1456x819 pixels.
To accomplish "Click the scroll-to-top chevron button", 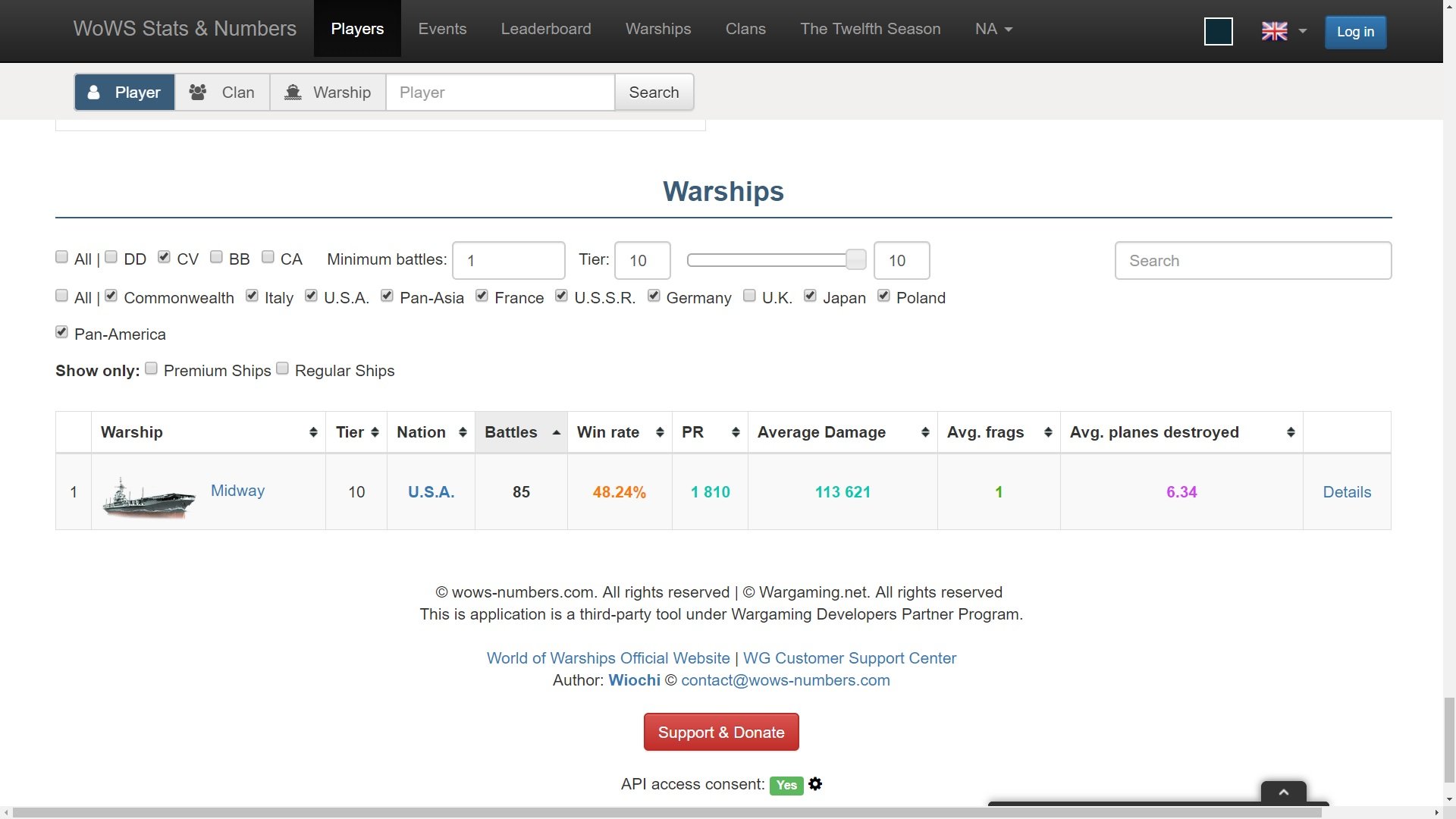I will pos(1283,792).
